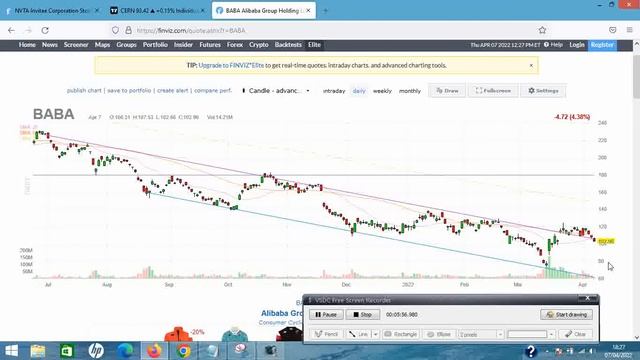The image size is (640, 360).
Task: Launch the HP app from taskbar
Action: point(96,351)
